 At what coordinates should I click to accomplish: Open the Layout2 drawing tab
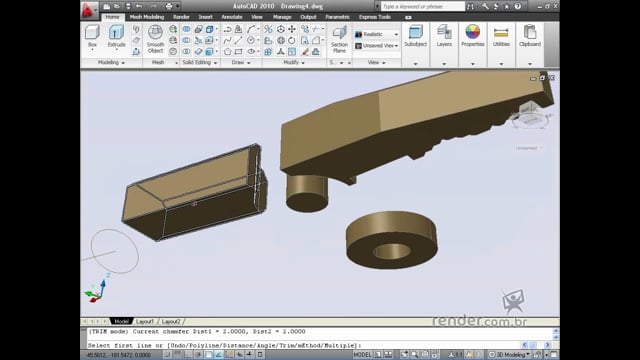171,322
